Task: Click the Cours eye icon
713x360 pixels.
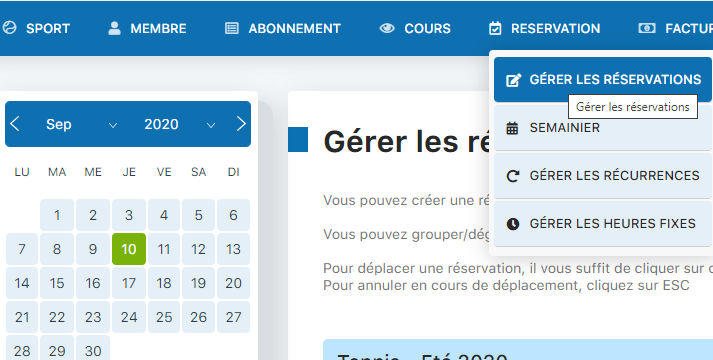Action: (387, 28)
